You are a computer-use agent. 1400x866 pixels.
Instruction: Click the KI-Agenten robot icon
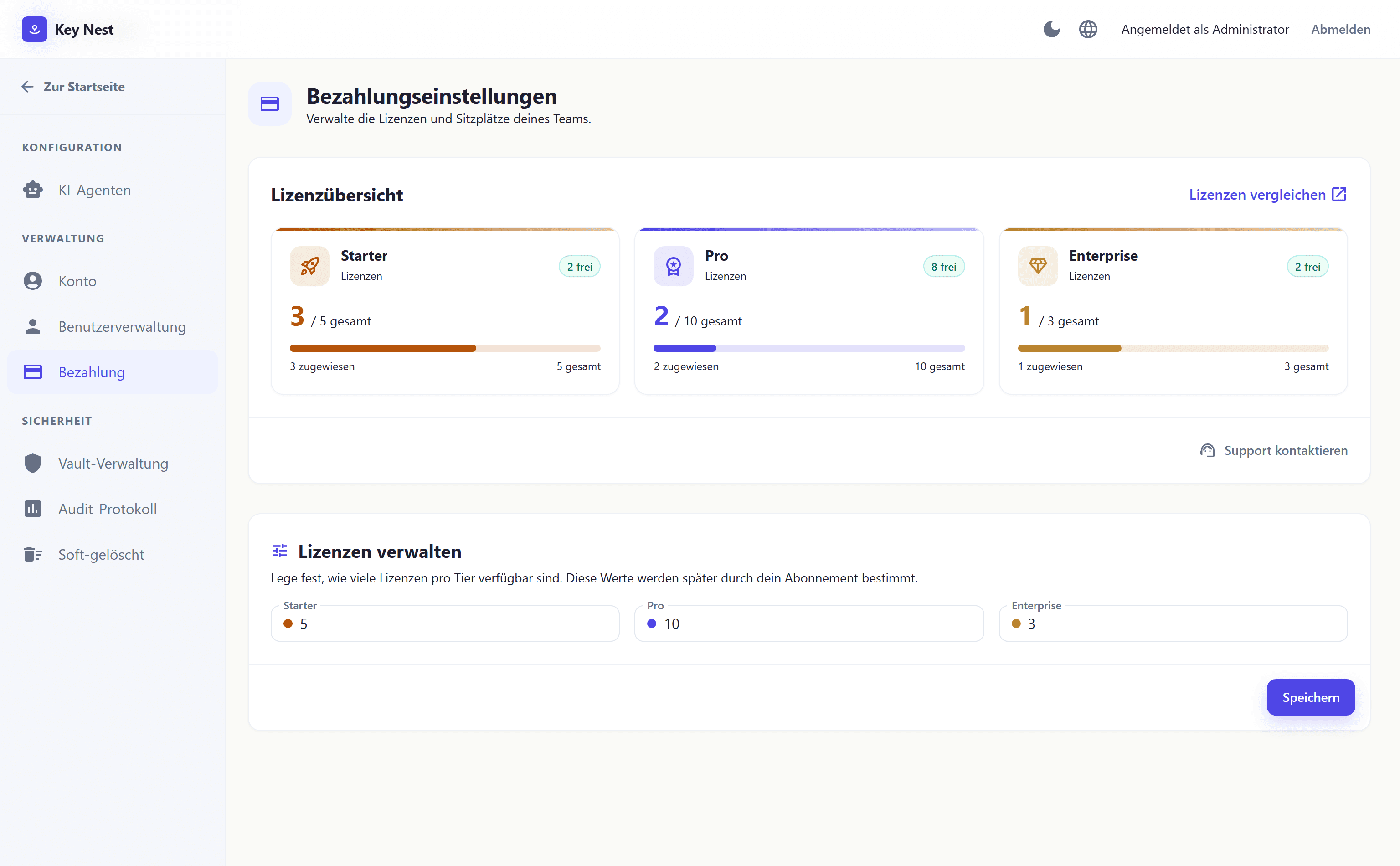33,190
